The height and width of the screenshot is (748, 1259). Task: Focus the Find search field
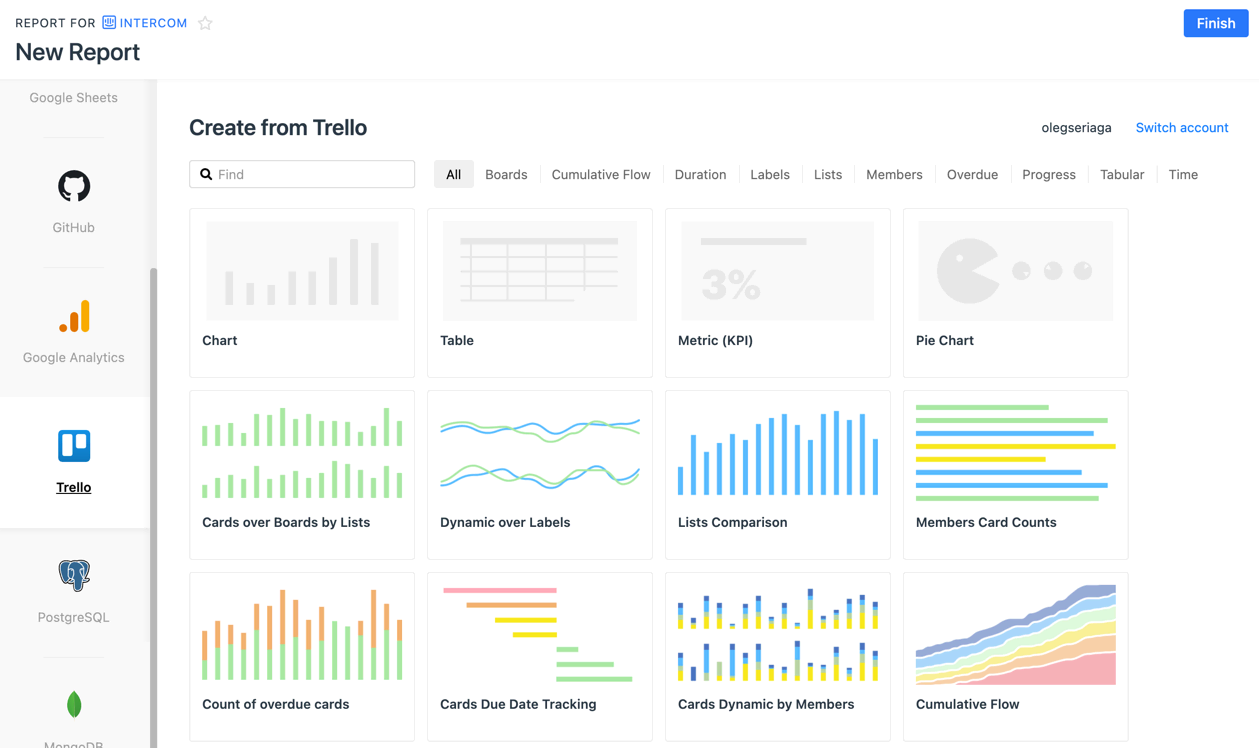pos(302,174)
